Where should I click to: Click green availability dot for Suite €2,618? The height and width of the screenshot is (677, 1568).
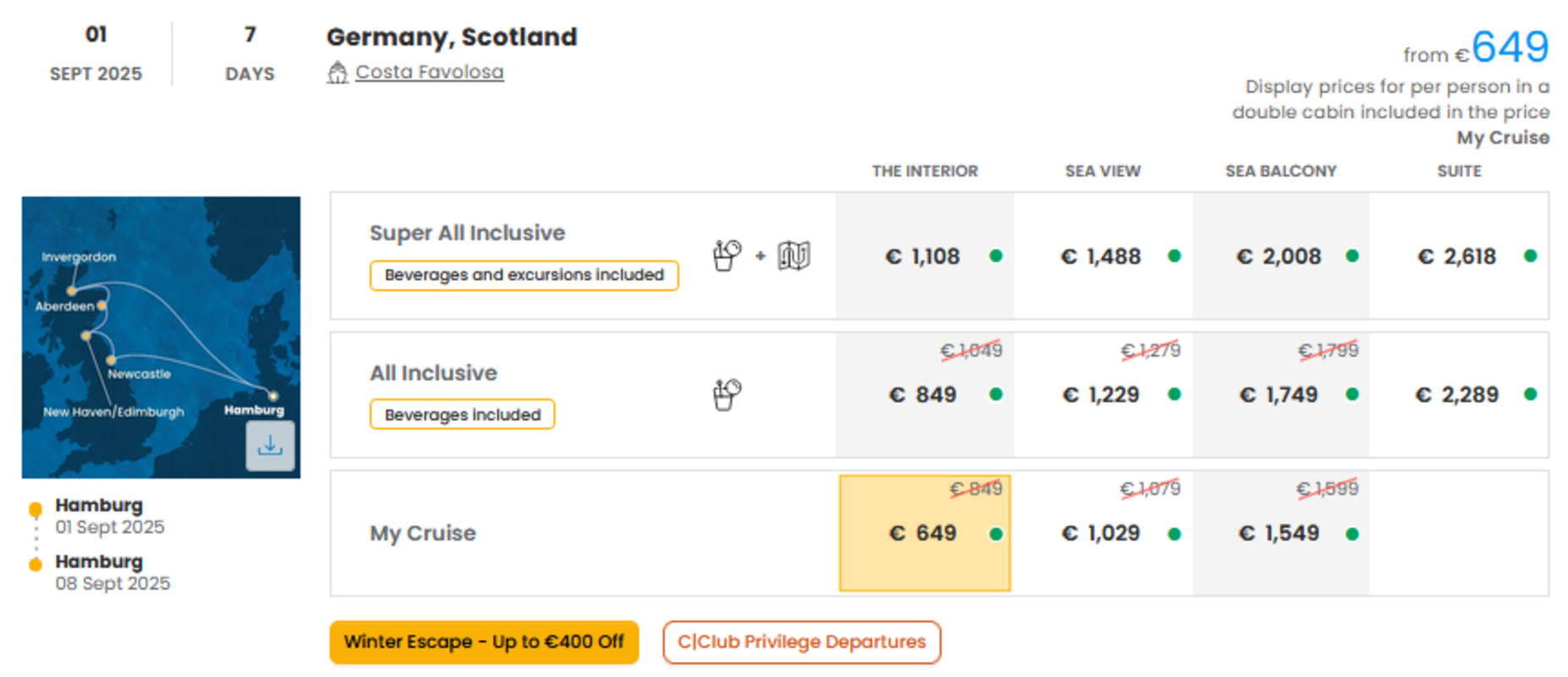[1530, 256]
